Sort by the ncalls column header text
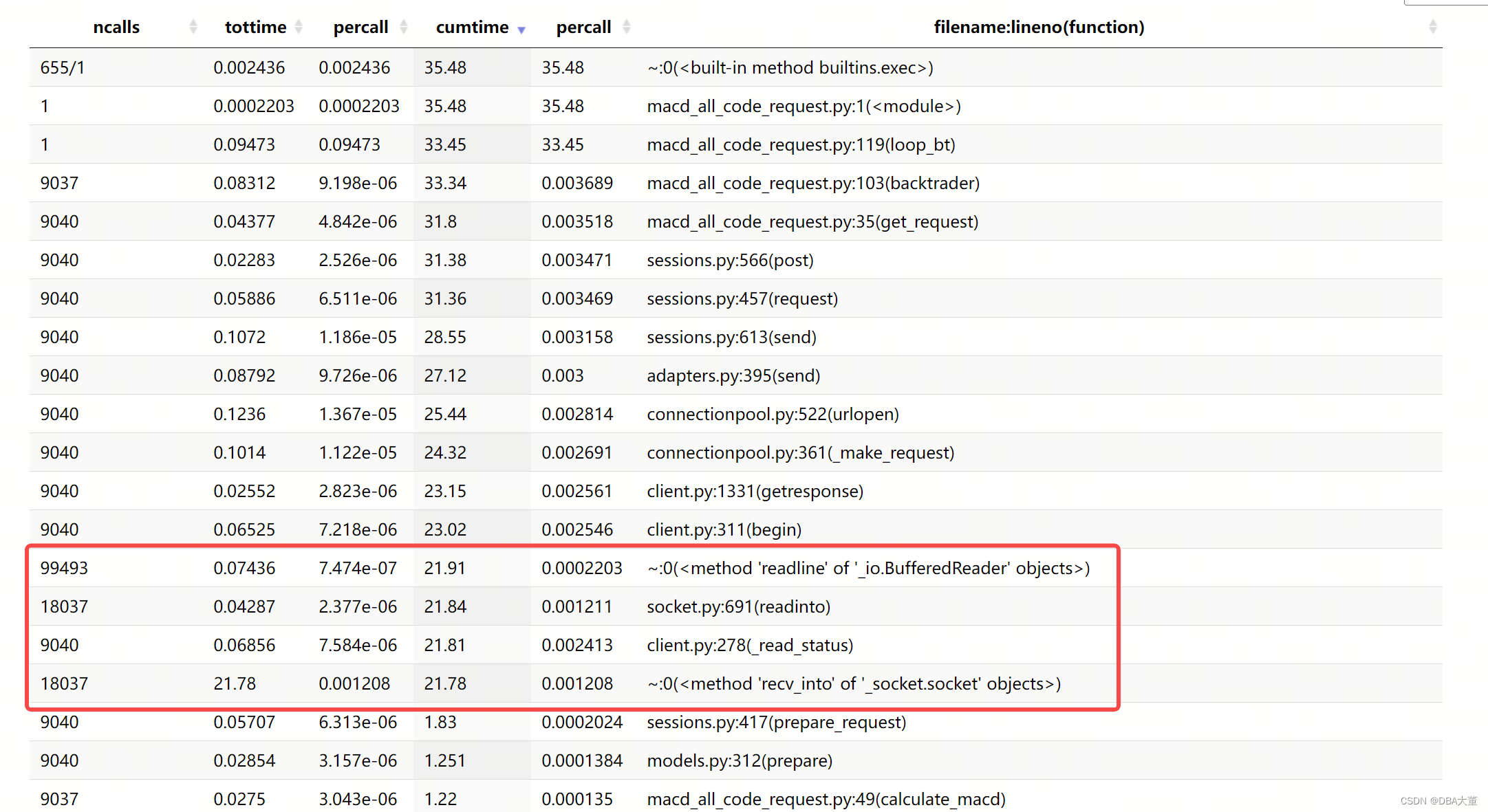The height and width of the screenshot is (812, 1488). pos(116,28)
